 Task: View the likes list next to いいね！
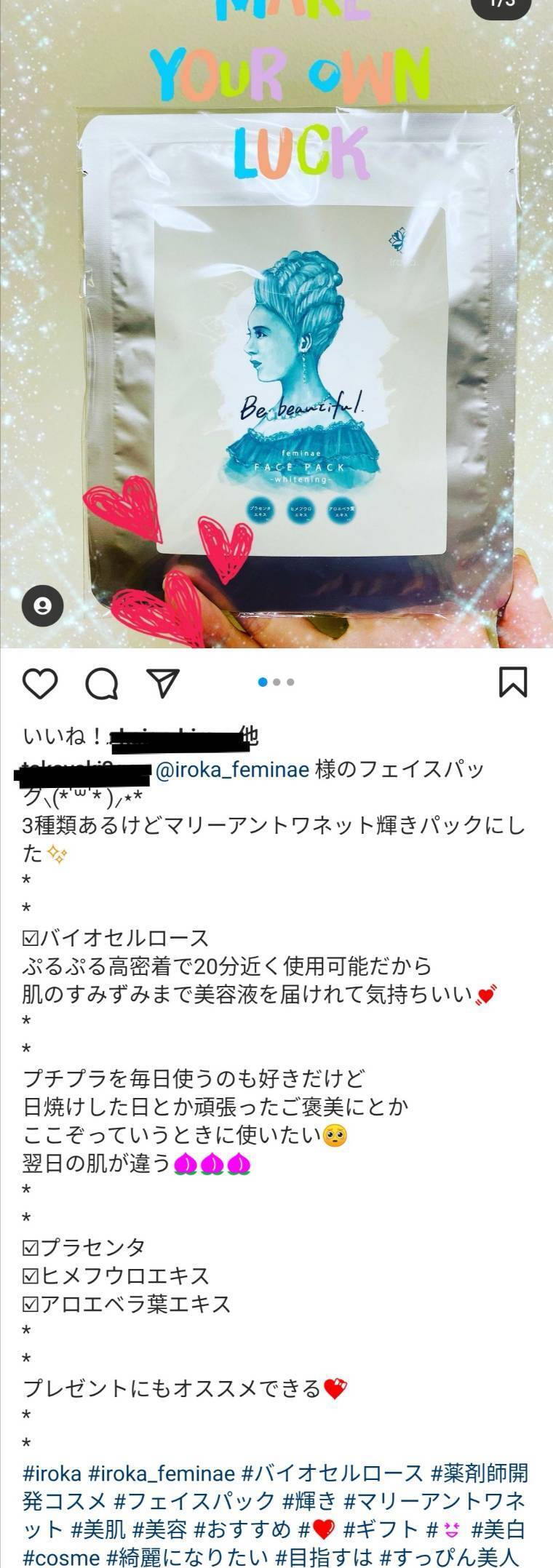tap(177, 738)
